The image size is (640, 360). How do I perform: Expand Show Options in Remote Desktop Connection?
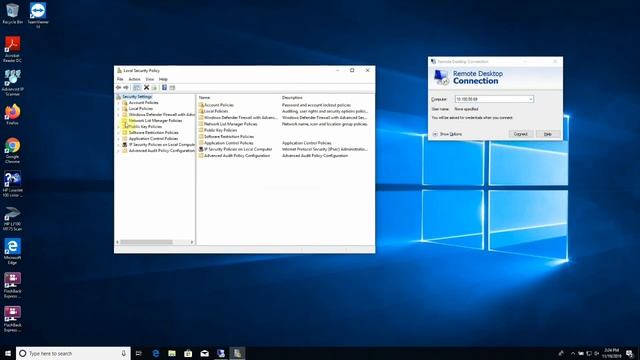(447, 134)
